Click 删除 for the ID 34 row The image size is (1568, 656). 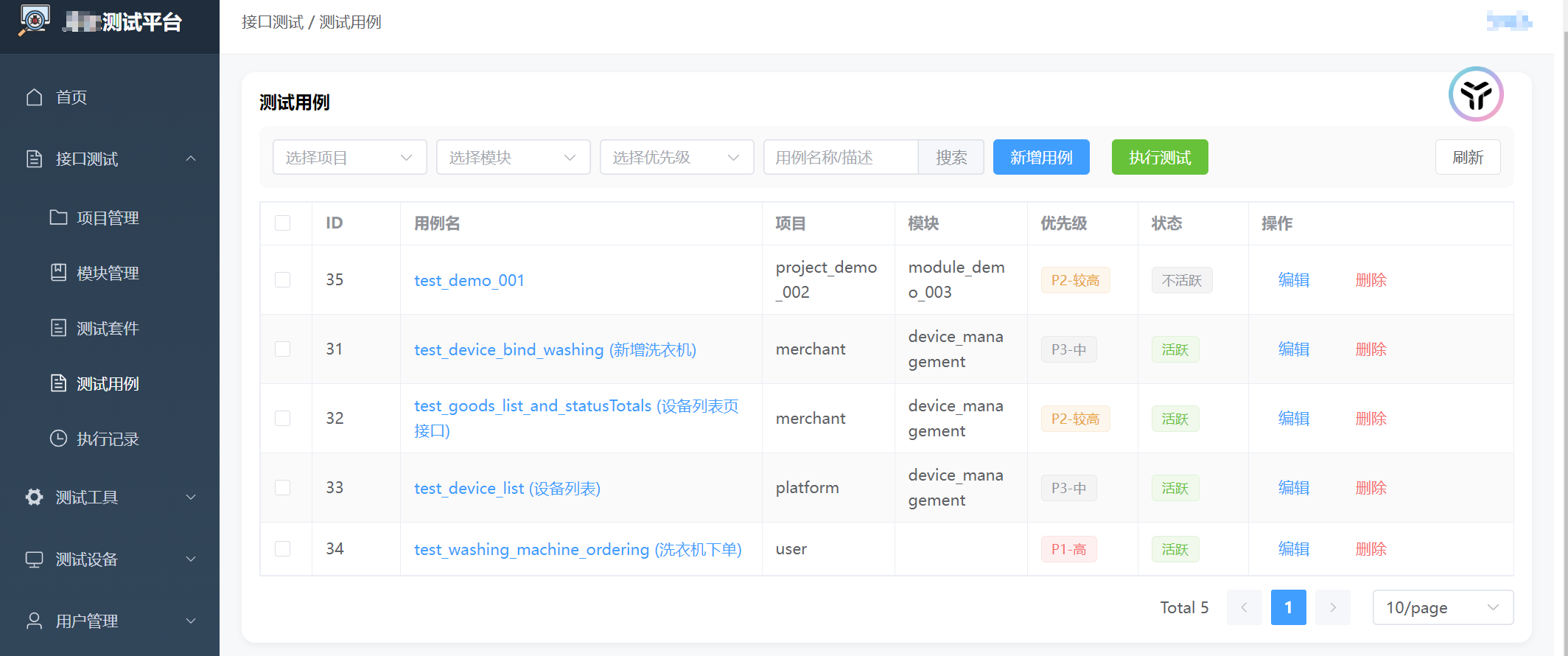click(x=1371, y=549)
